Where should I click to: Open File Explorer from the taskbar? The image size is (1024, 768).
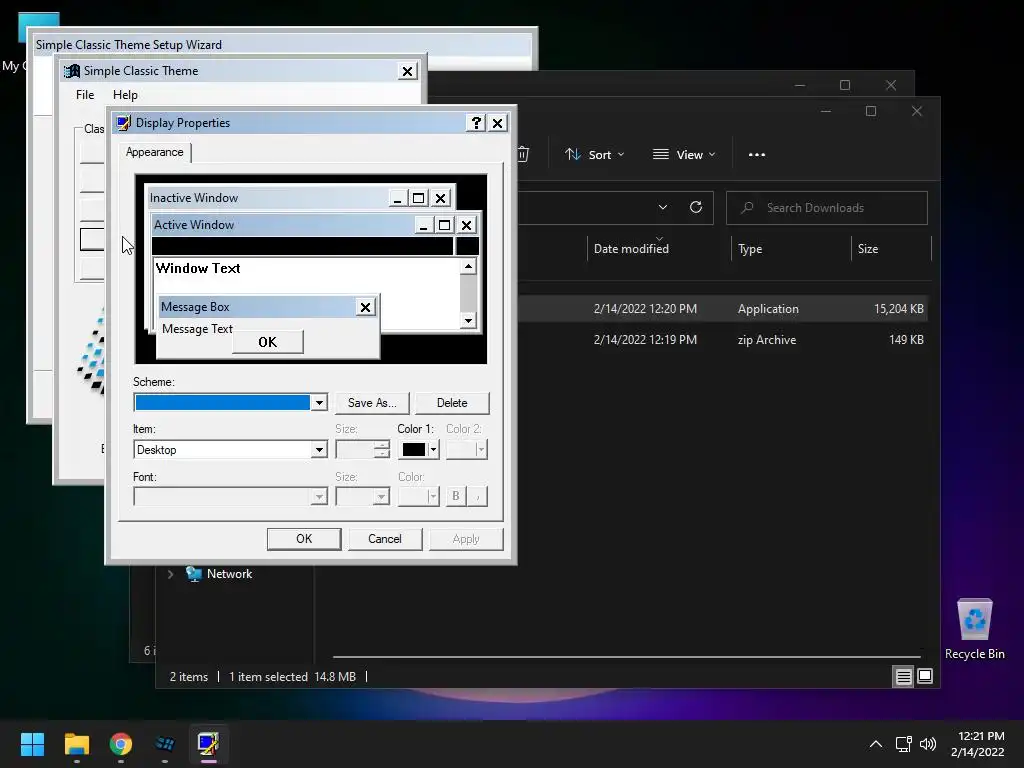coord(76,744)
